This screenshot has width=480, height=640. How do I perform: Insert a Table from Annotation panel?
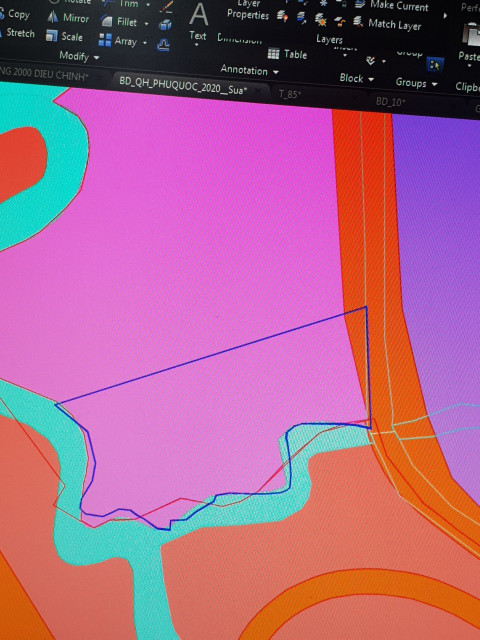click(x=287, y=53)
